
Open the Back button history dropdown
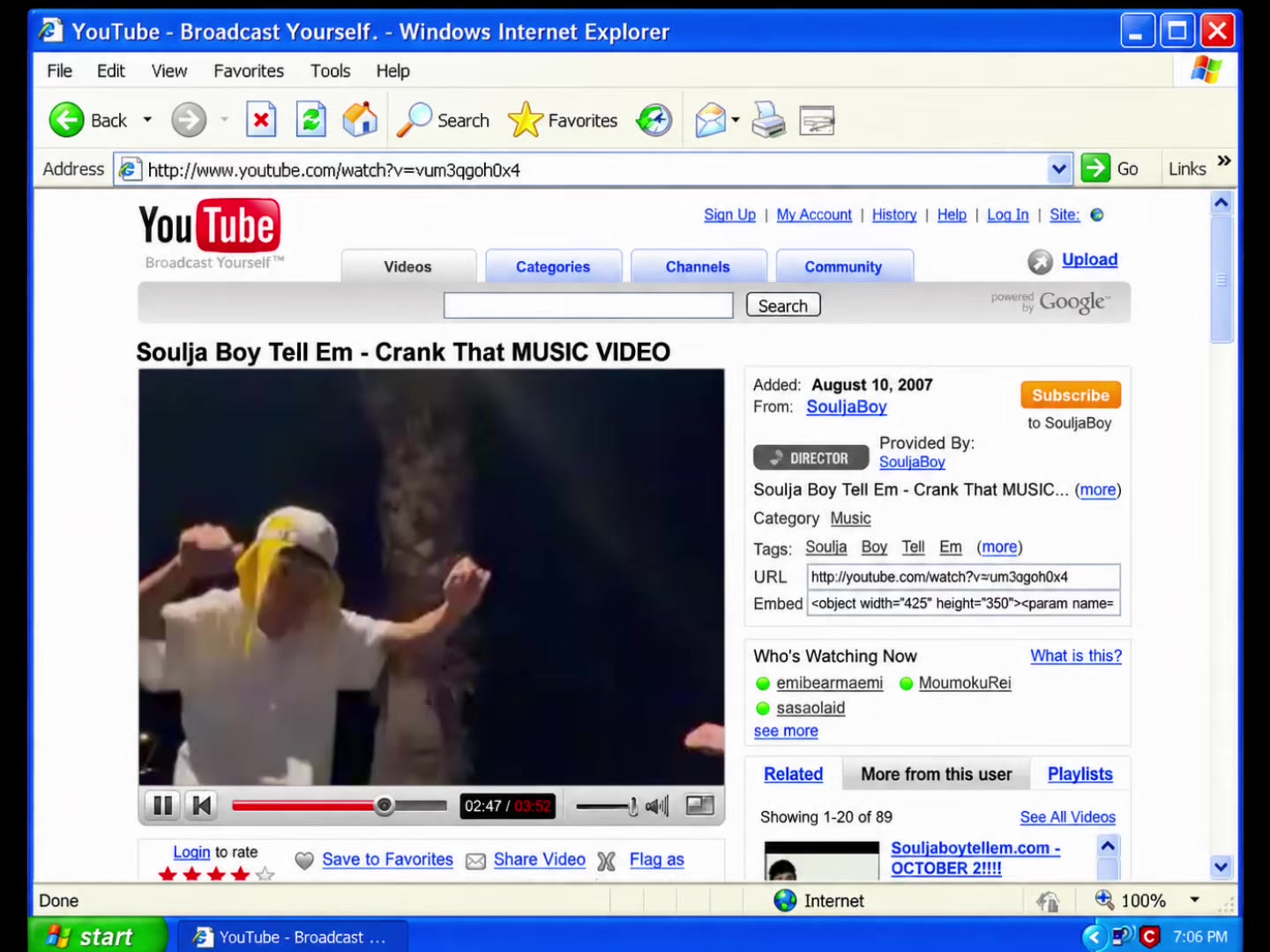[147, 120]
